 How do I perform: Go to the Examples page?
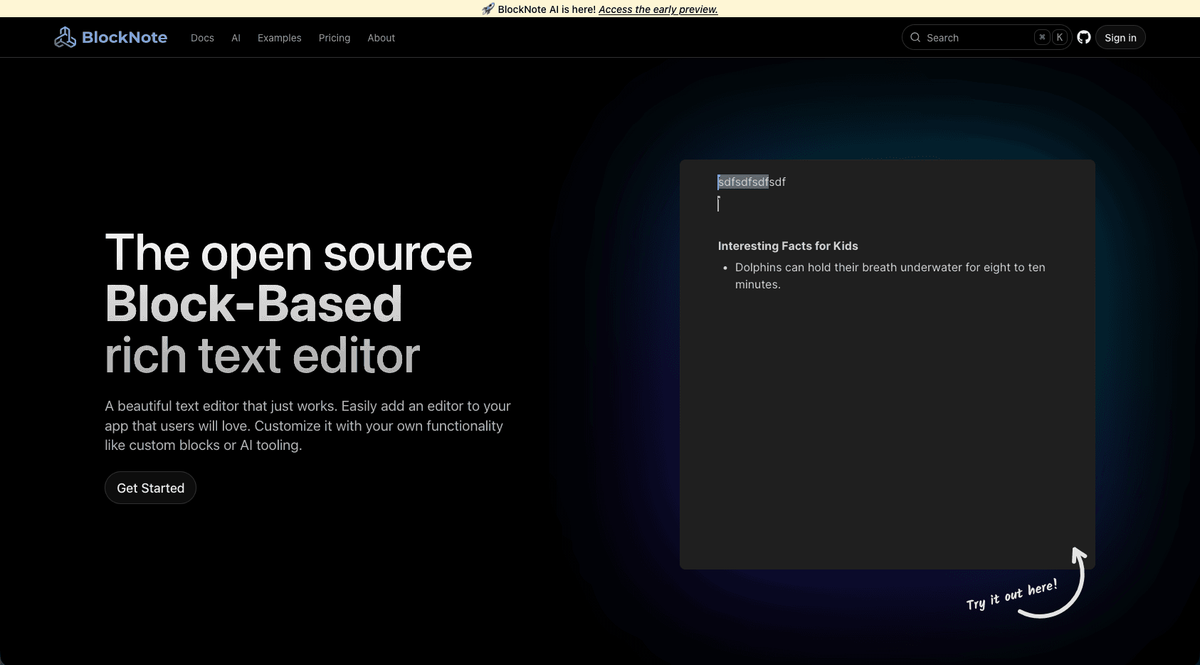pyautogui.click(x=279, y=38)
